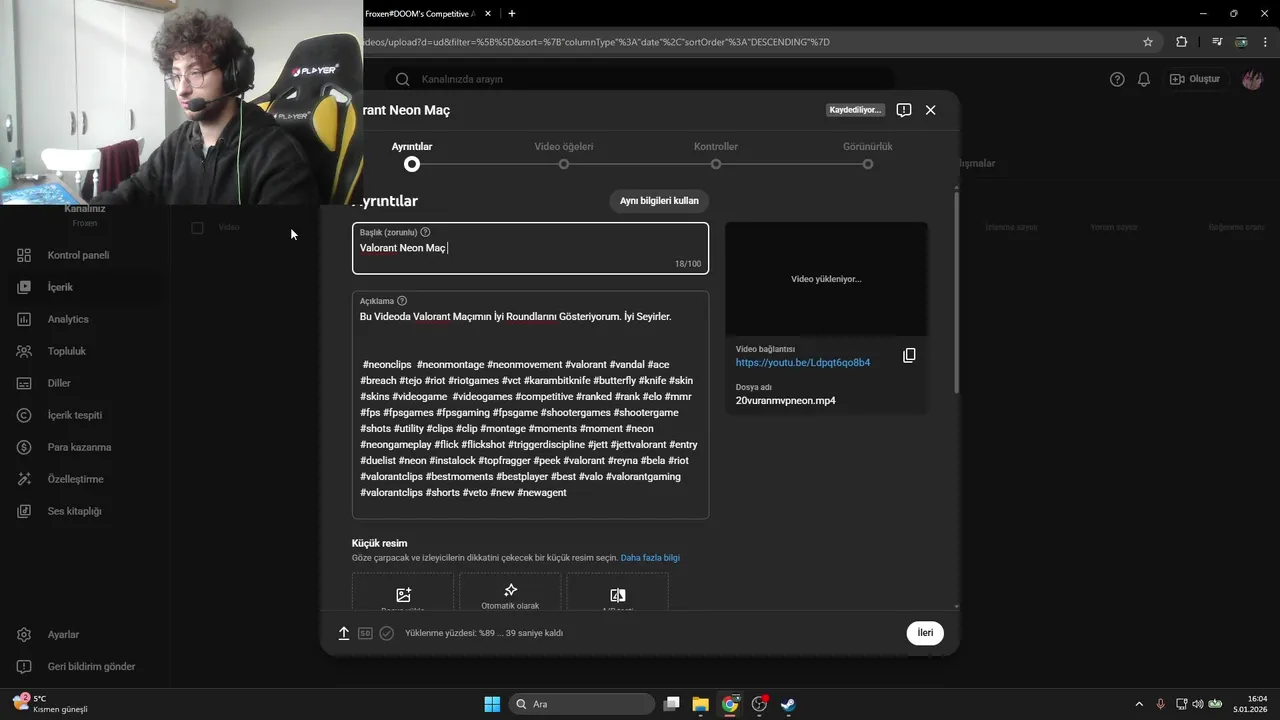Click the feedback exclamation icon in dialog header

904,110
